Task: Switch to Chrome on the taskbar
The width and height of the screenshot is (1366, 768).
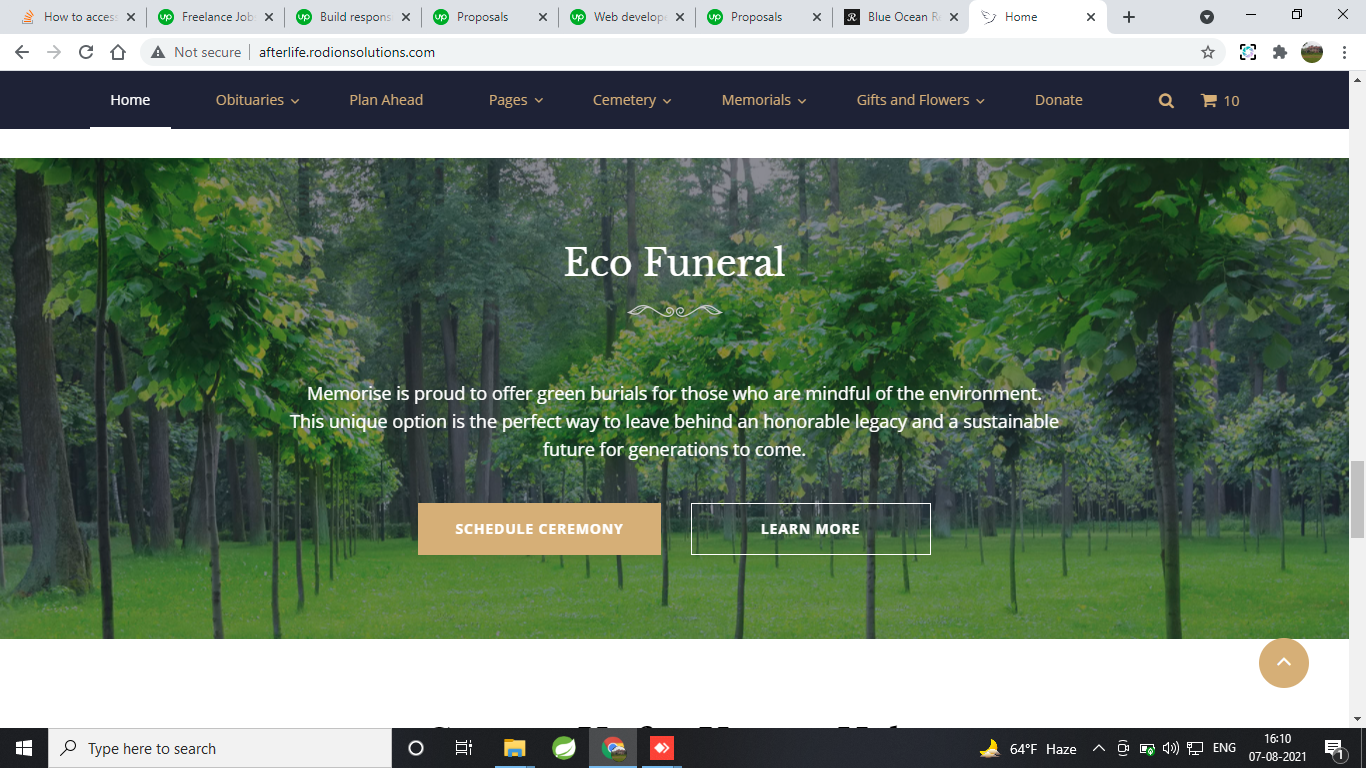Action: (x=614, y=748)
